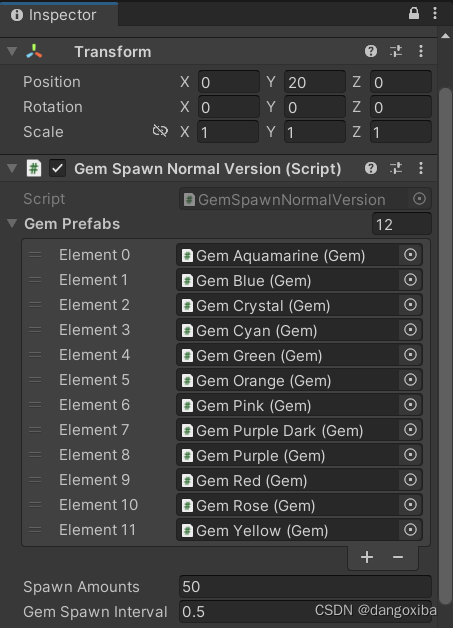
Task: Toggle constrained proportions link for Scale
Action: pyautogui.click(x=160, y=131)
